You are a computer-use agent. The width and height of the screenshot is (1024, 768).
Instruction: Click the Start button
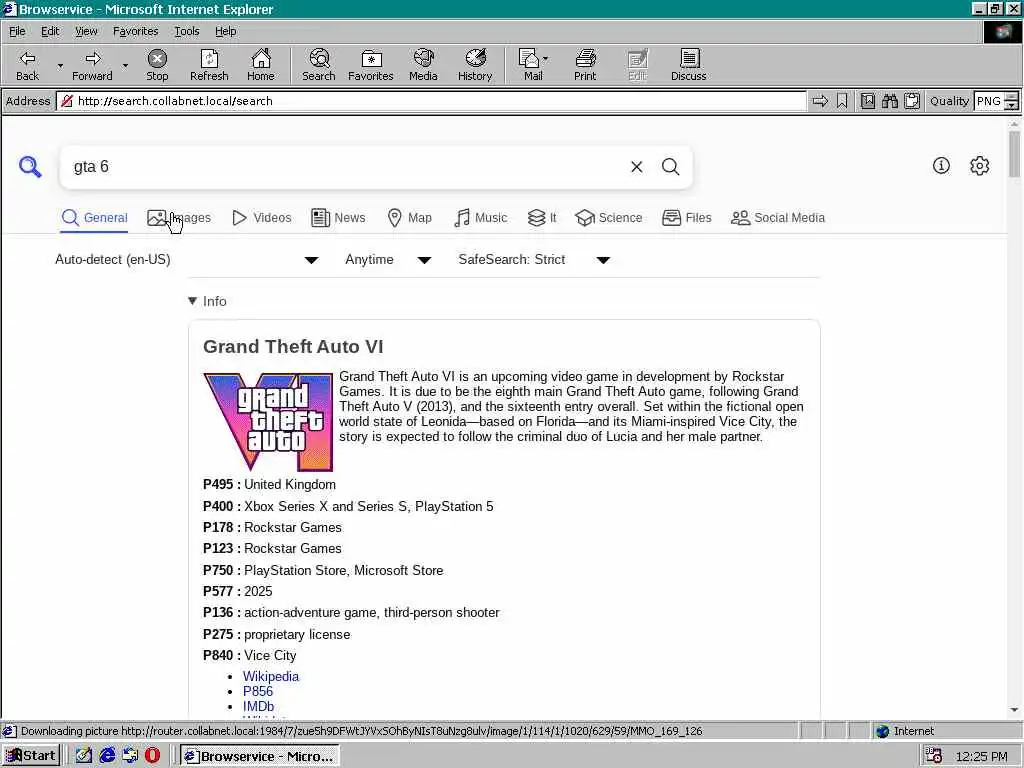31,756
